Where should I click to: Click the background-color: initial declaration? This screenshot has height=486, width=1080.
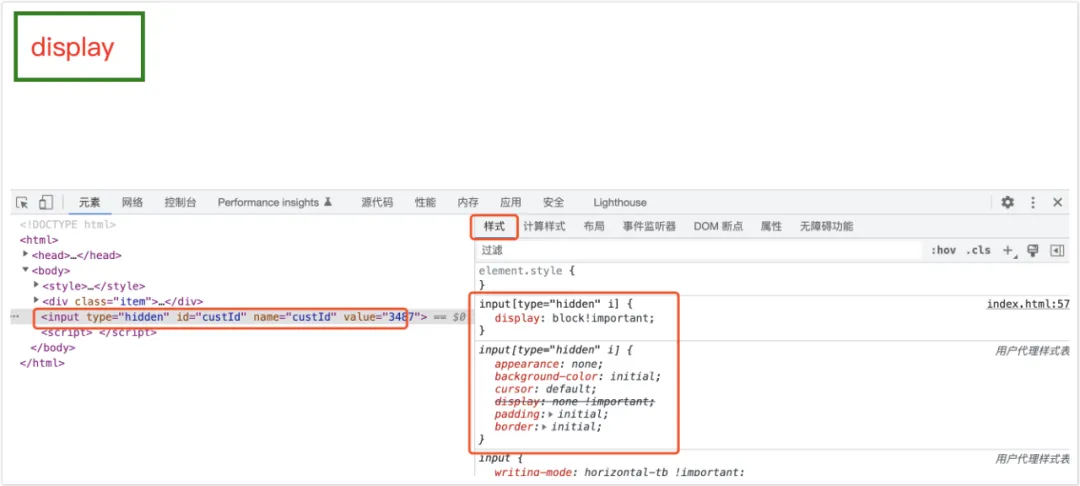pos(577,377)
